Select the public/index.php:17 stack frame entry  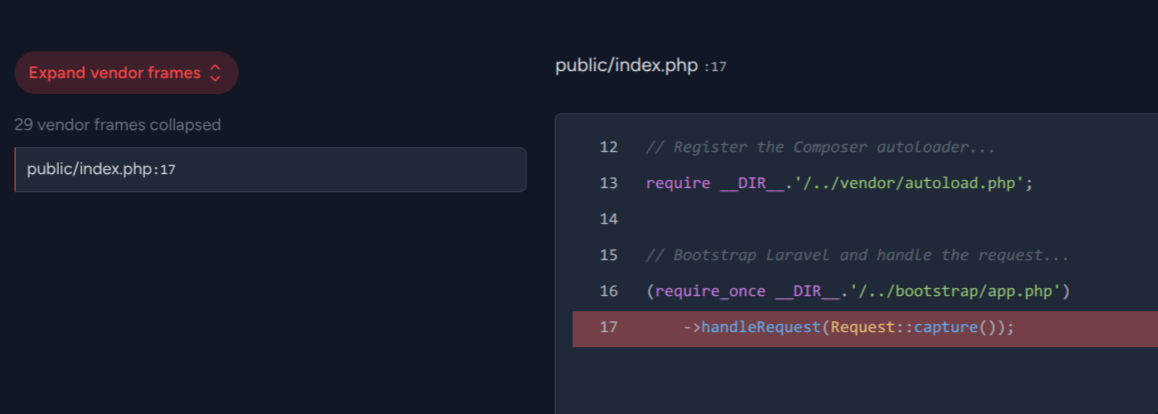click(x=270, y=170)
